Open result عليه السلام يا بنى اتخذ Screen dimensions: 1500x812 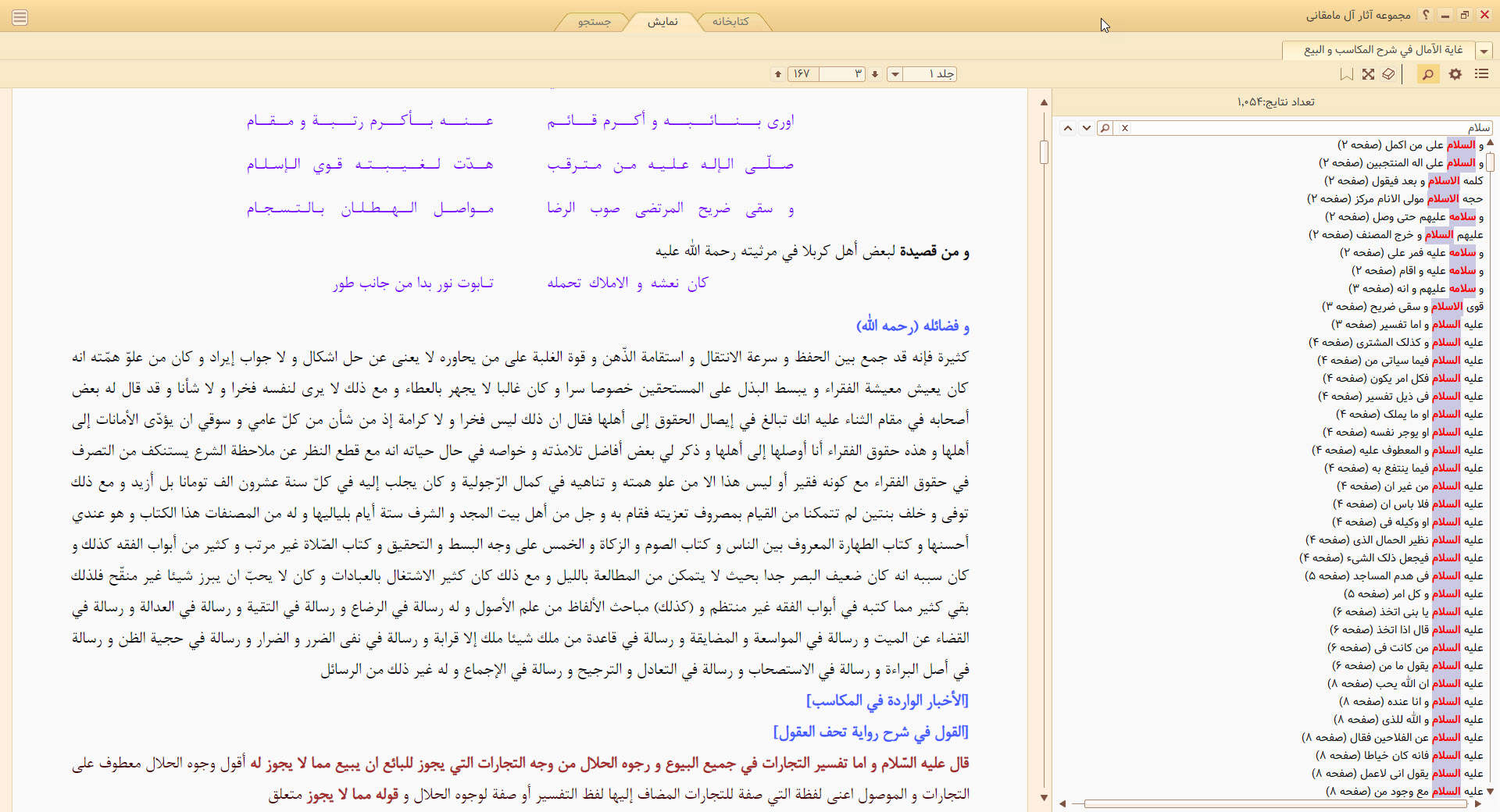1408,612
